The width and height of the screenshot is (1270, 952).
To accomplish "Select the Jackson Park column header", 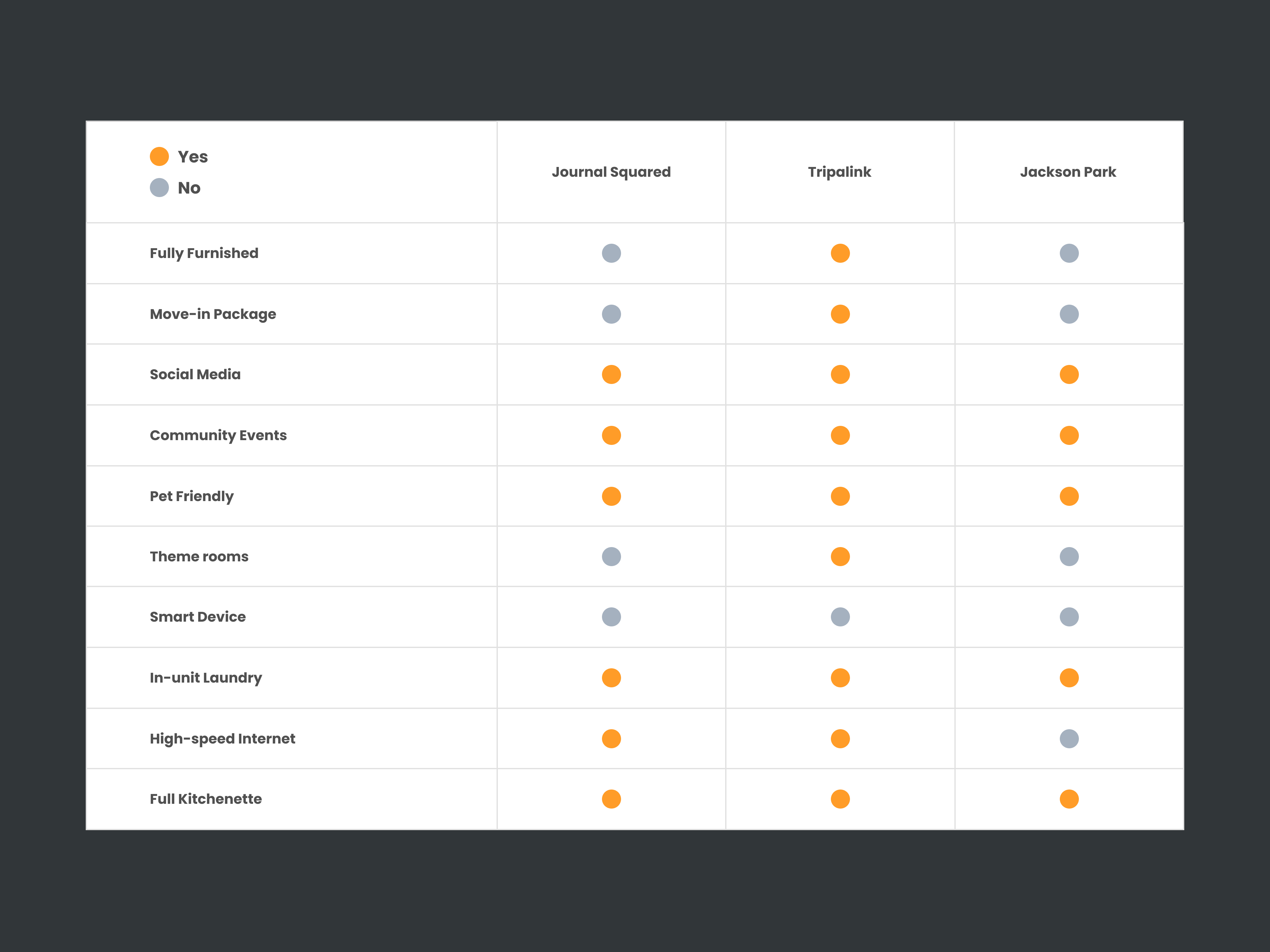I will 1068,172.
